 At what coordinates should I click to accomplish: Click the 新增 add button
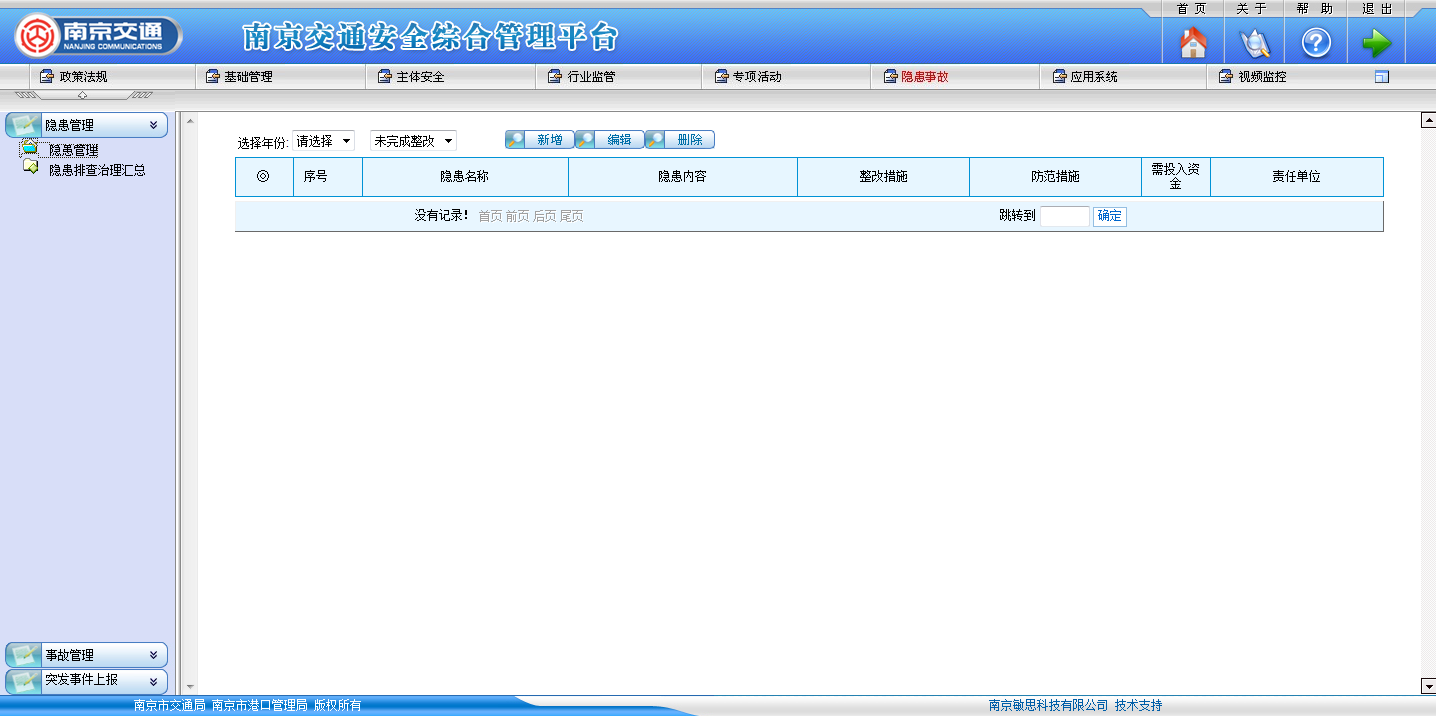[x=540, y=140]
